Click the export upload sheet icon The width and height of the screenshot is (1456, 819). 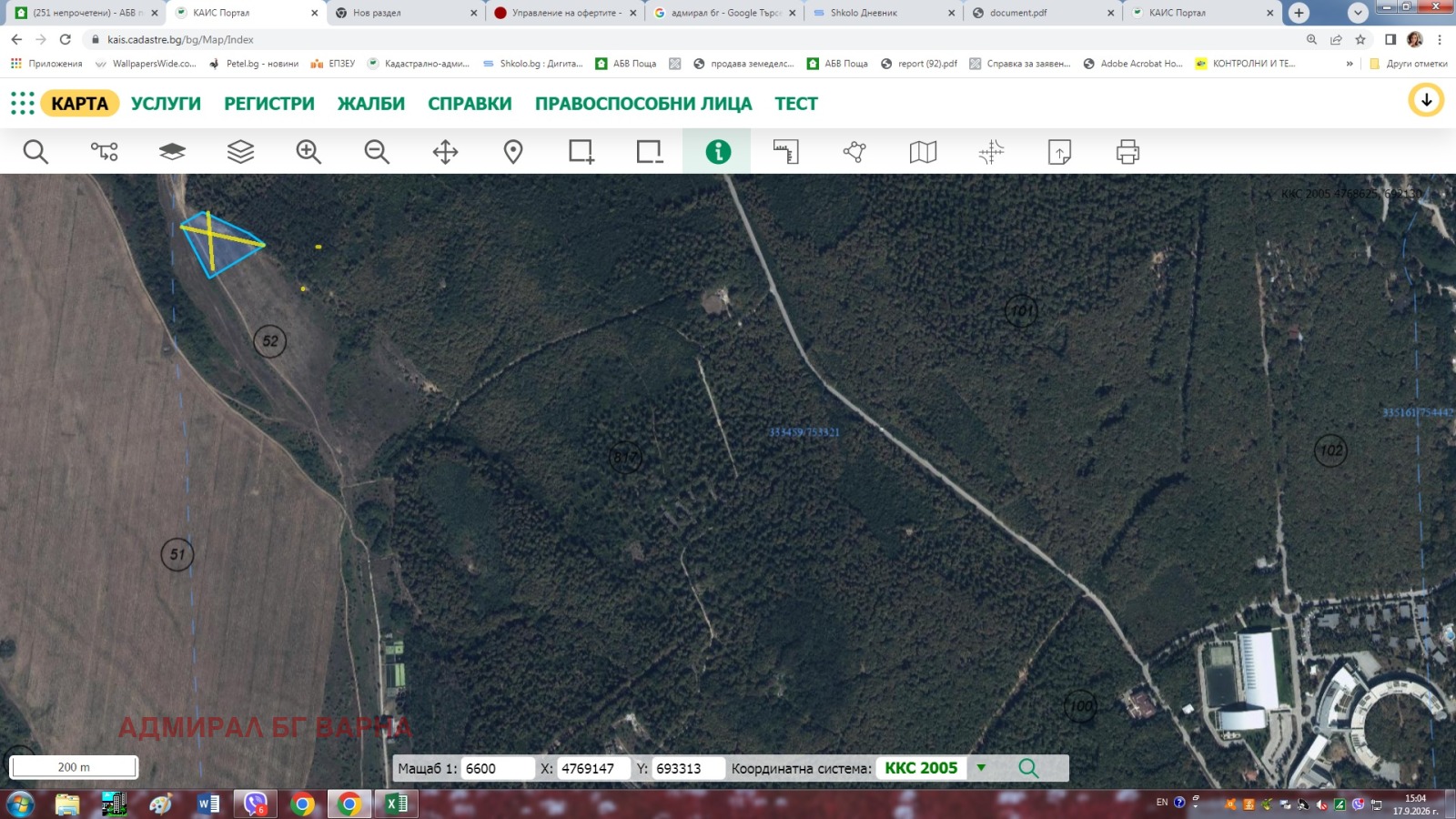point(1059,151)
